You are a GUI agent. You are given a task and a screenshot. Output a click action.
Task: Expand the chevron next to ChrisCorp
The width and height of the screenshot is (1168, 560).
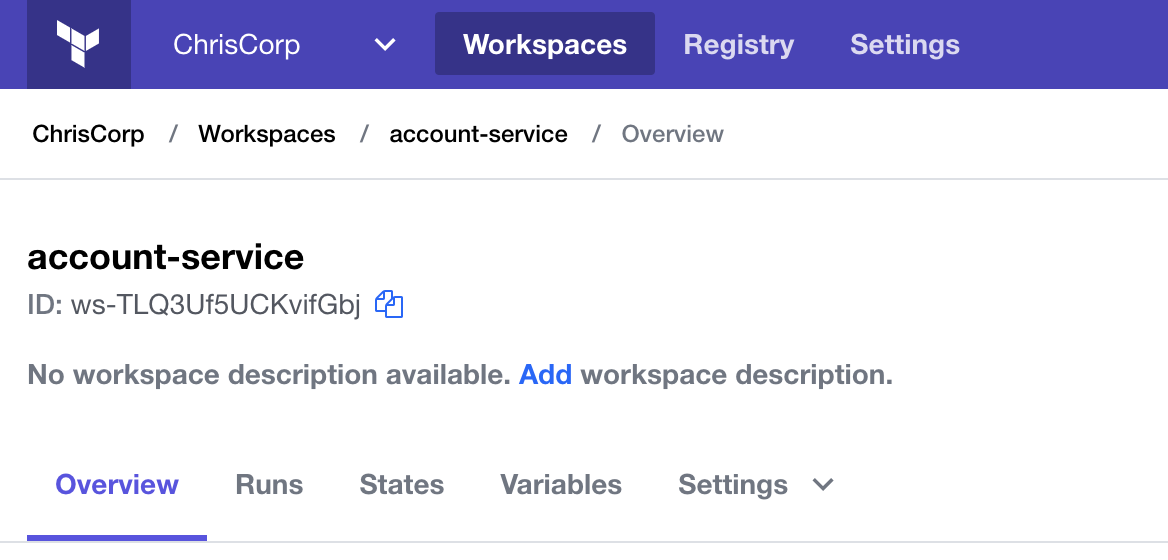384,45
